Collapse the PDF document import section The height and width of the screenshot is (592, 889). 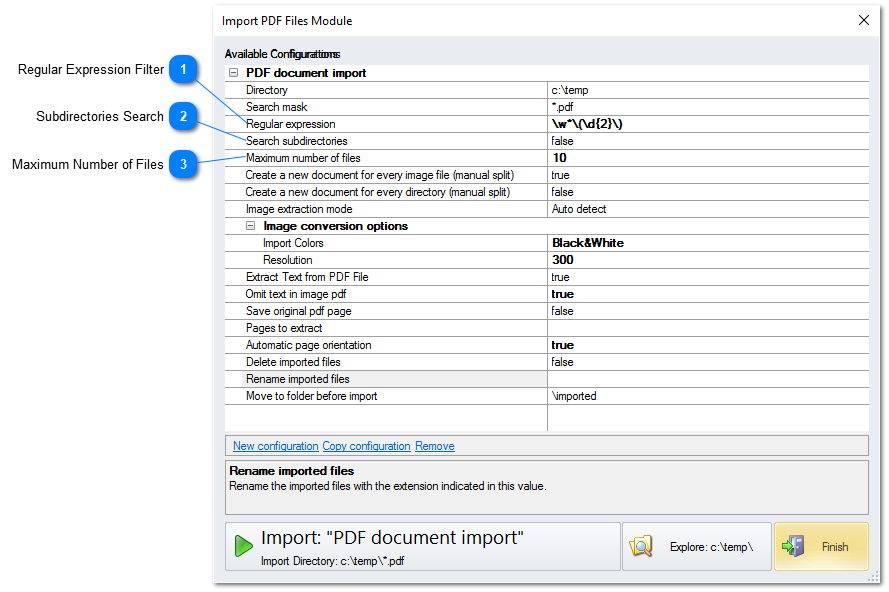[x=233, y=72]
